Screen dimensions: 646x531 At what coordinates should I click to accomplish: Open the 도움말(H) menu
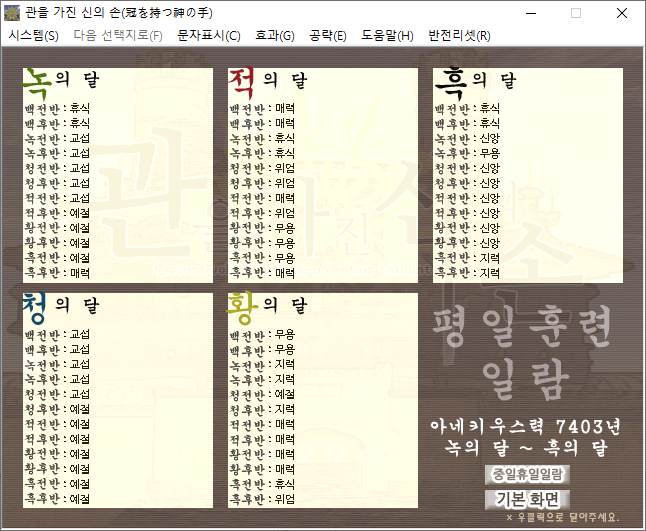387,35
